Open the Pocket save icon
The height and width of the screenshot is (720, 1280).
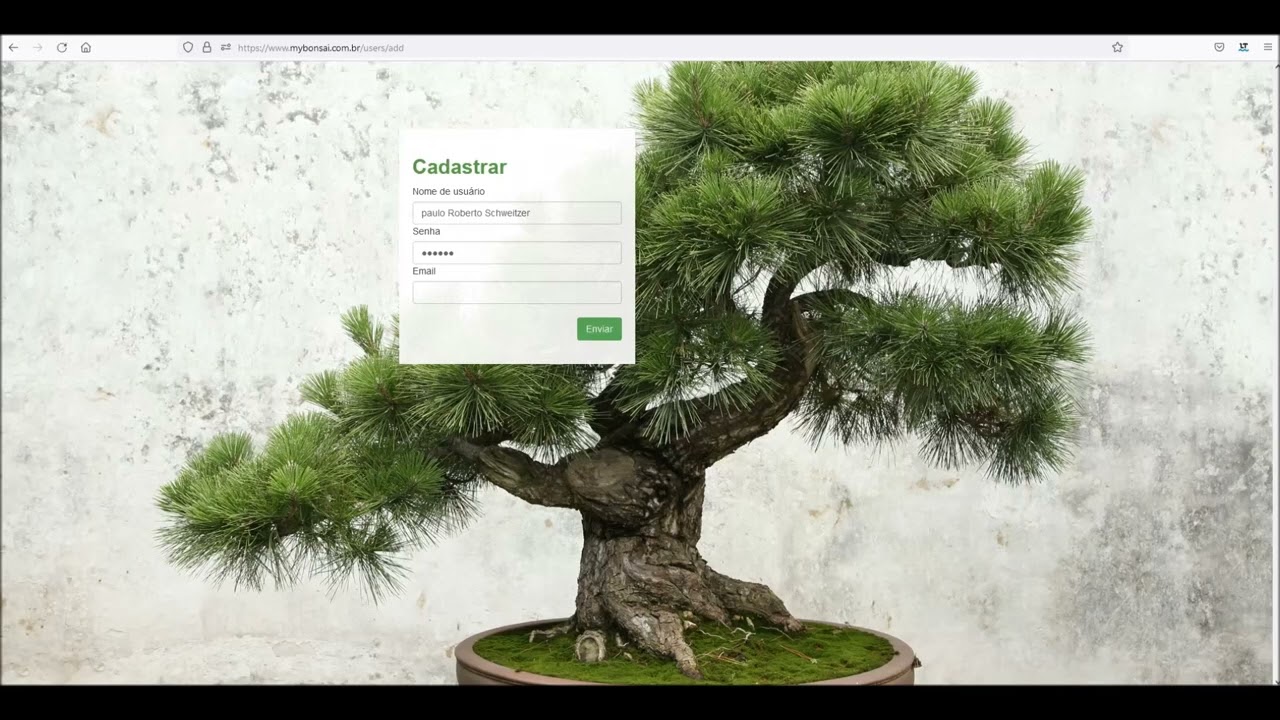coord(1219,47)
